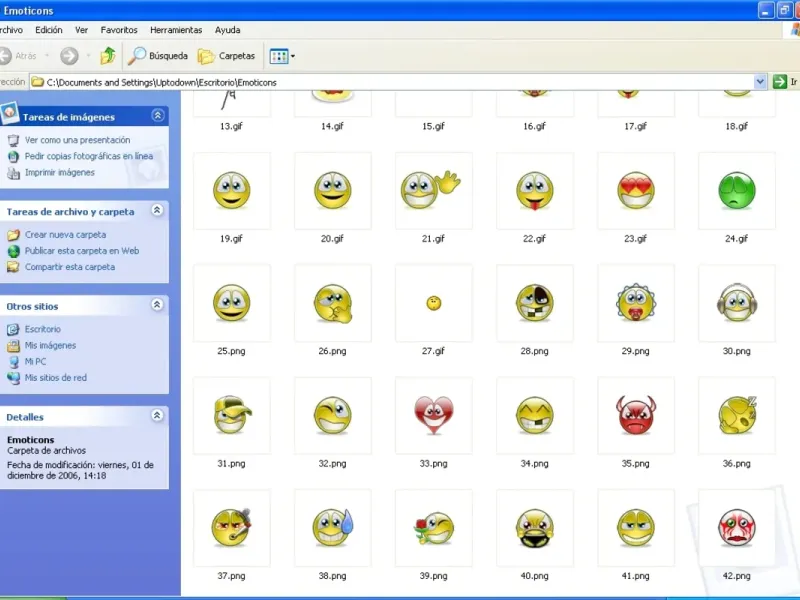800x600 pixels.
Task: Select the red heart emoticon 33.png
Action: pyautogui.click(x=434, y=415)
